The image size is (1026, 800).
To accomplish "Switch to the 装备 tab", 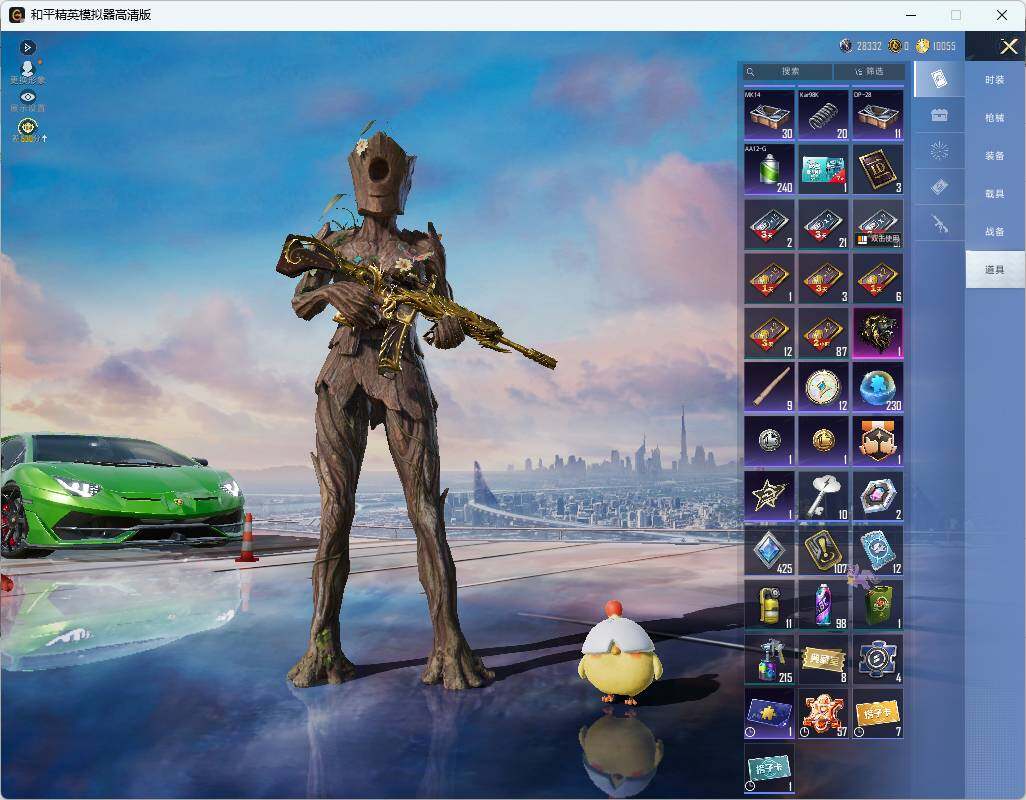I will point(995,156).
